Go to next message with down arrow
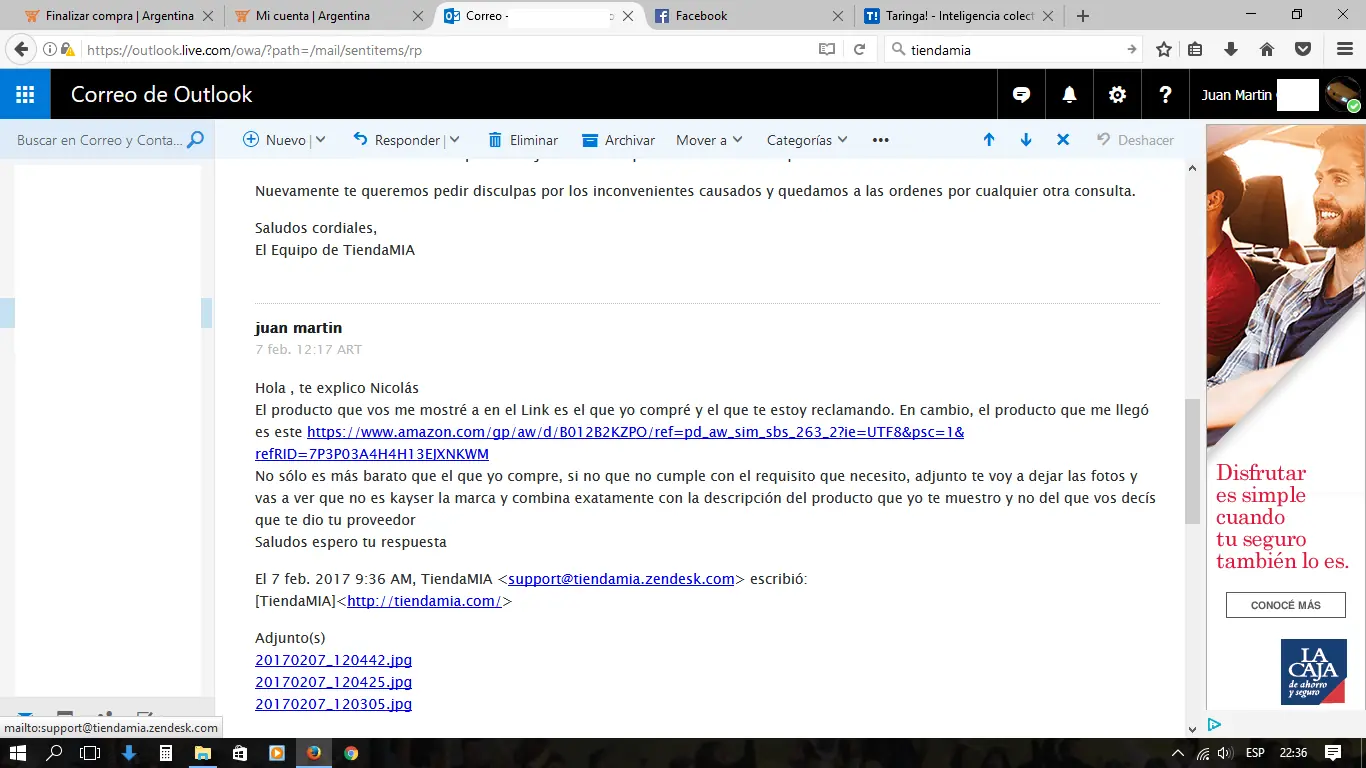The image size is (1366, 768). [1026, 140]
